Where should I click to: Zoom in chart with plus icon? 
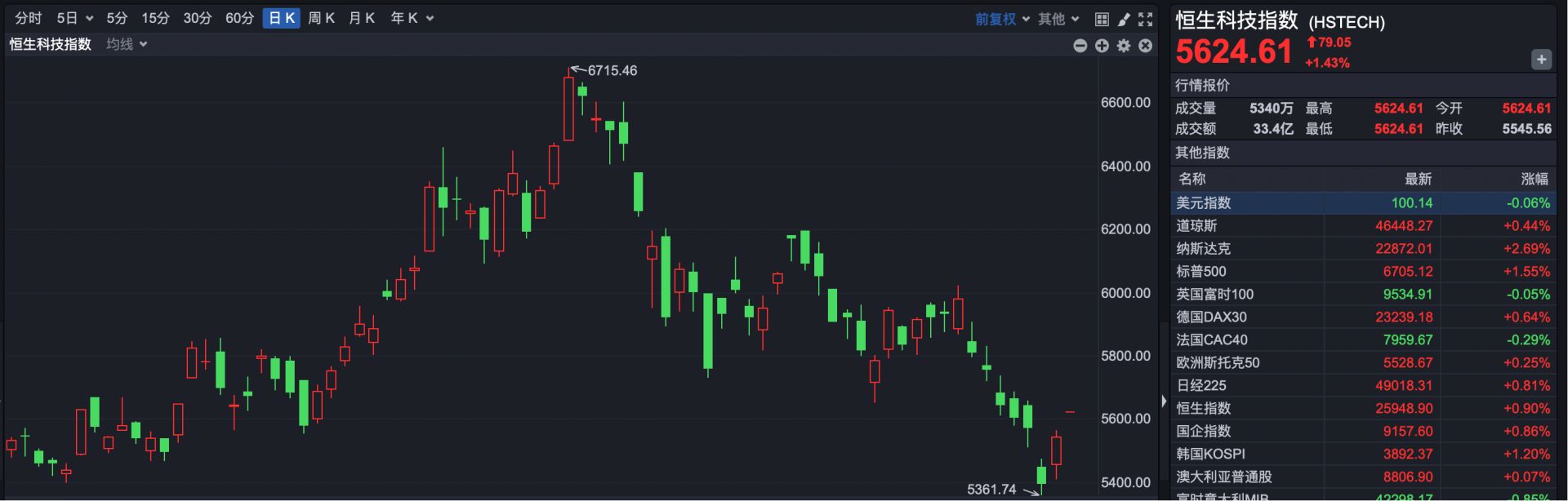pyautogui.click(x=1102, y=46)
